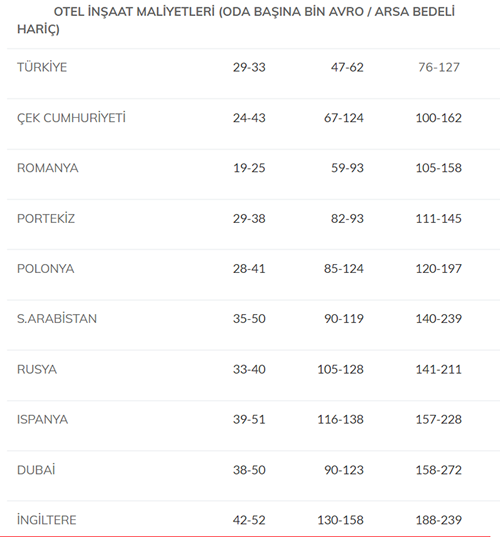Select the İNGİLTERE country cell
Image resolution: width=500 pixels, height=537 pixels.
[47, 520]
